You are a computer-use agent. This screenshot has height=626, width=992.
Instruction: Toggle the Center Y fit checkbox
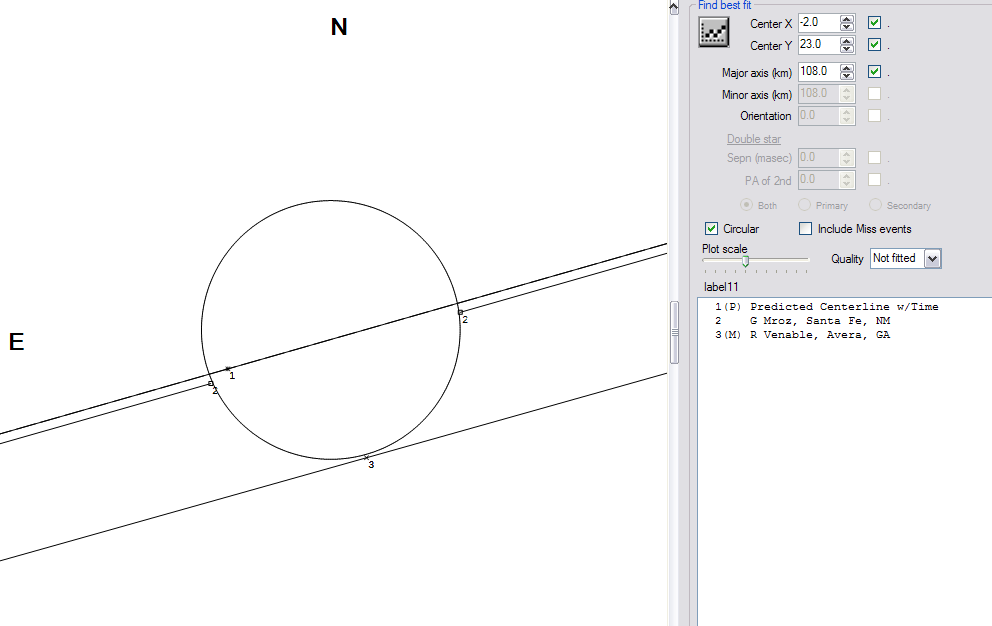pos(874,45)
